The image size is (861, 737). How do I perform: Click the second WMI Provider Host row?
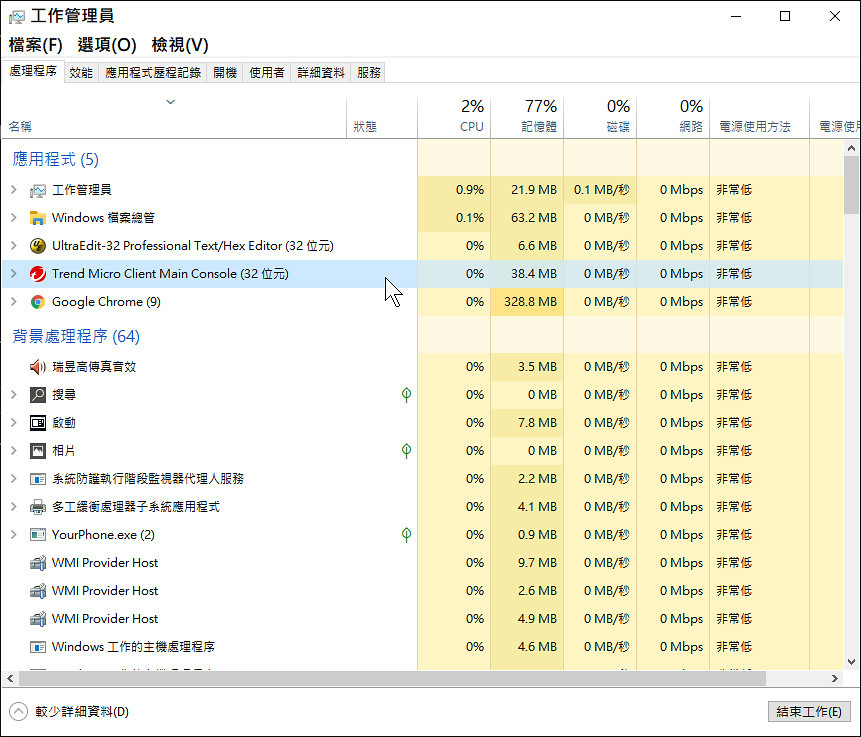[422, 591]
